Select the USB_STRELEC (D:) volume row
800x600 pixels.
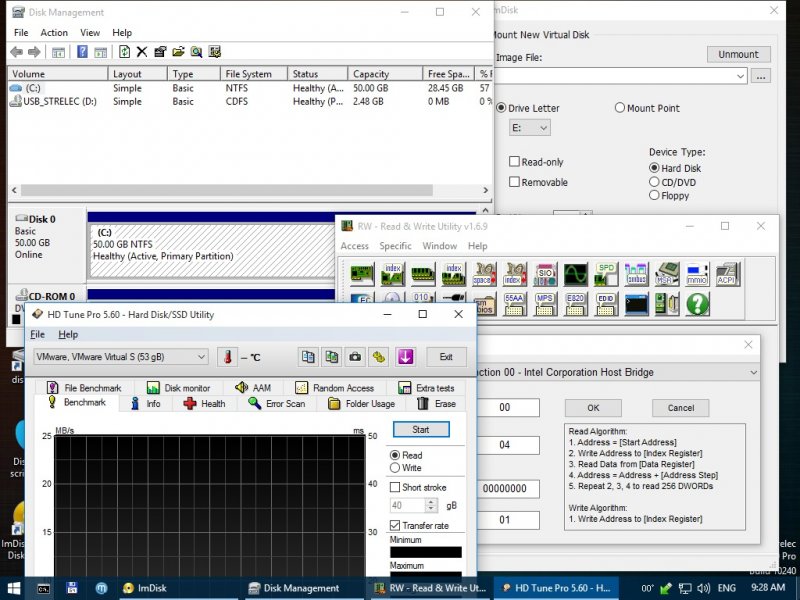250,102
